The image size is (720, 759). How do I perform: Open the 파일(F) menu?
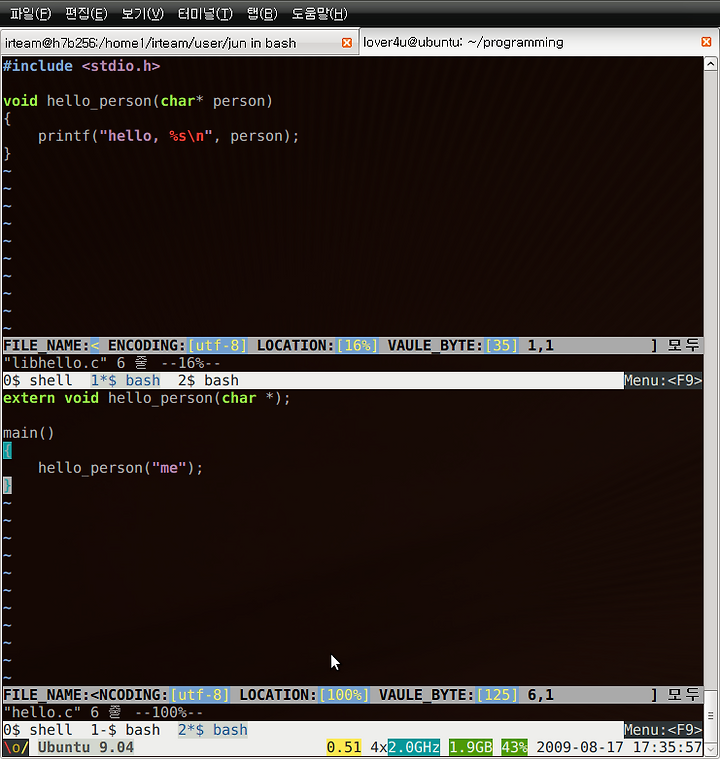[x=31, y=13]
